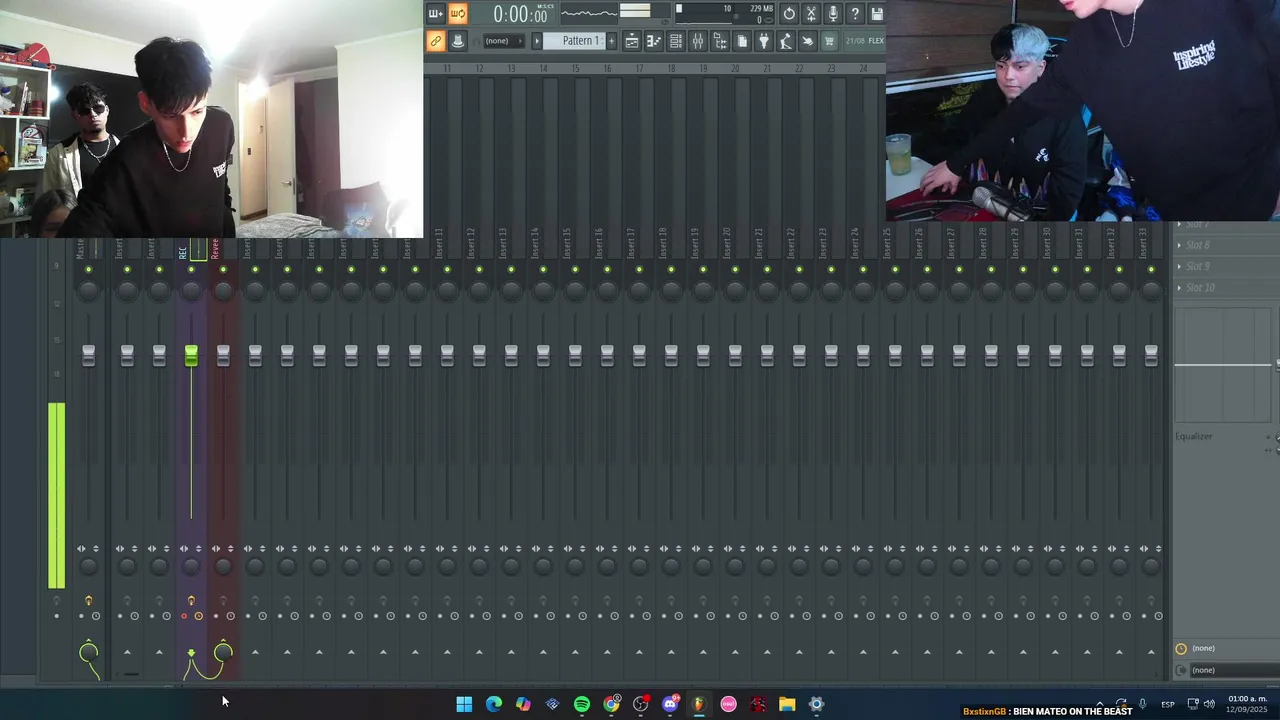This screenshot has width=1280, height=720.
Task: Click playlist timeline bar 16 marker
Action: click(607, 68)
